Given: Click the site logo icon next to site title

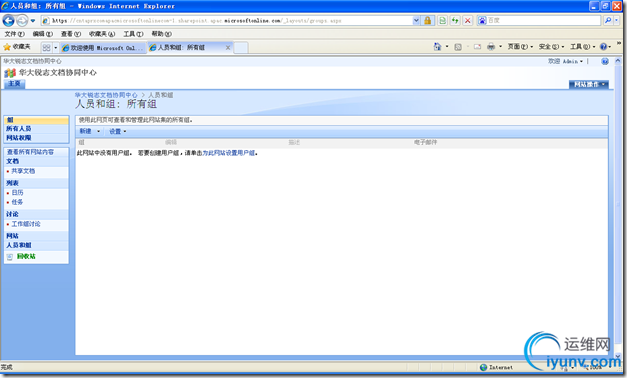Looking at the screenshot, I should (x=10, y=73).
